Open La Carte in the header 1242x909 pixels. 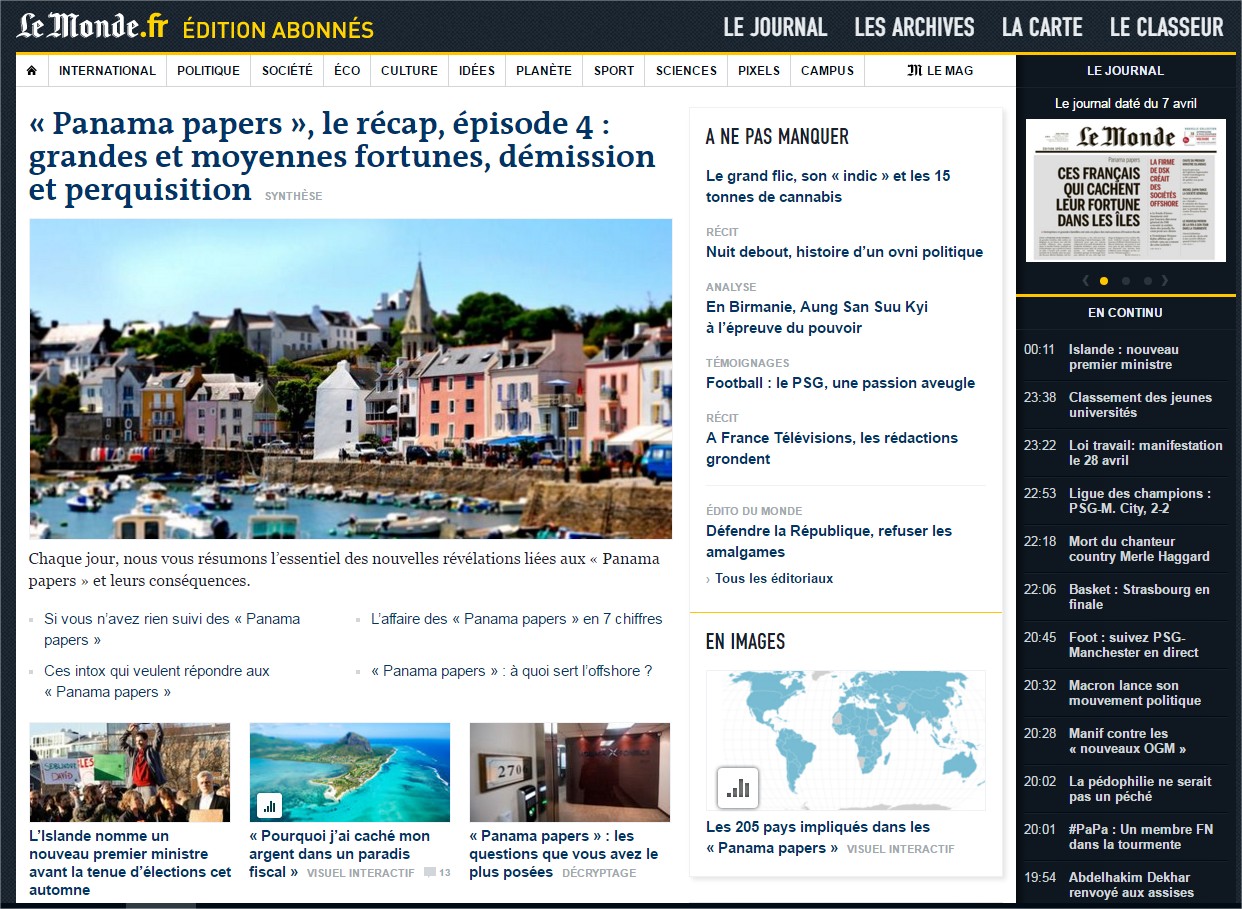click(x=1042, y=27)
